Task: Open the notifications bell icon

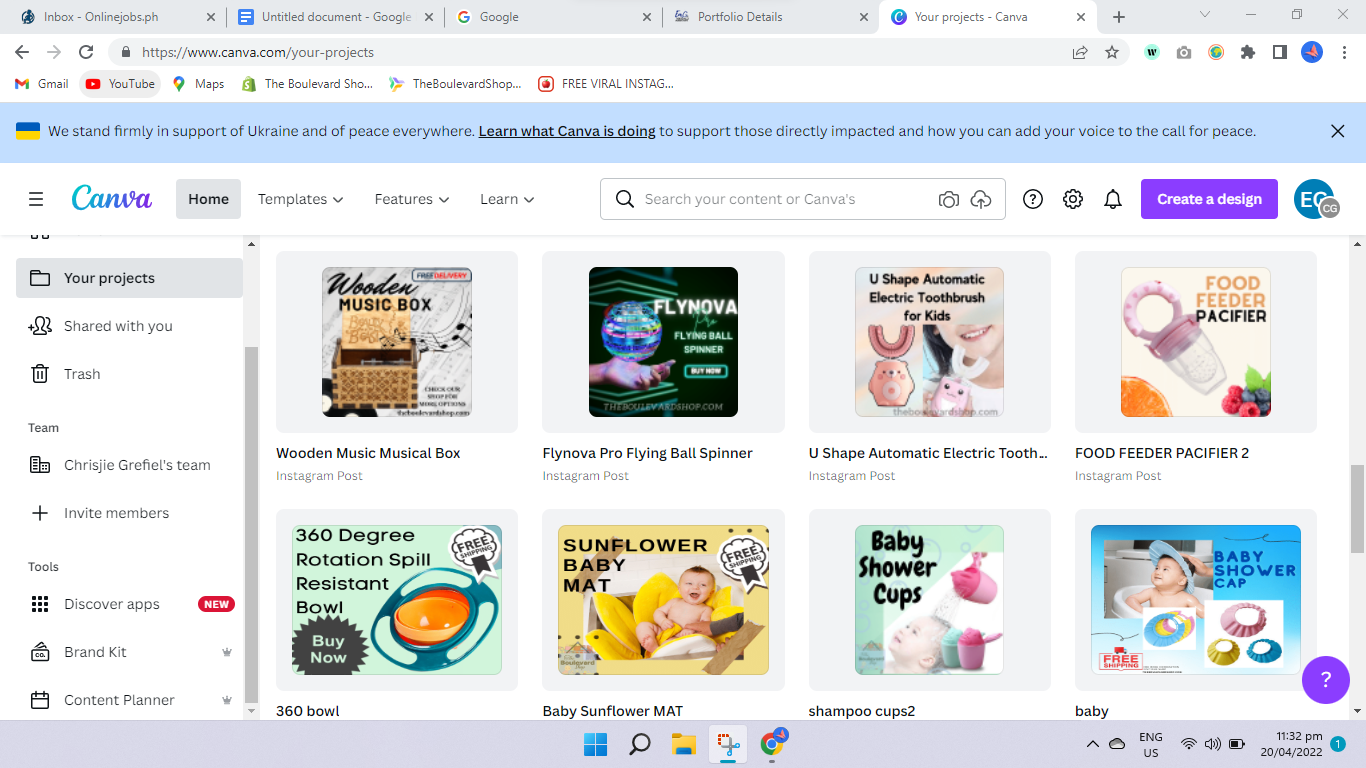Action: point(1113,199)
